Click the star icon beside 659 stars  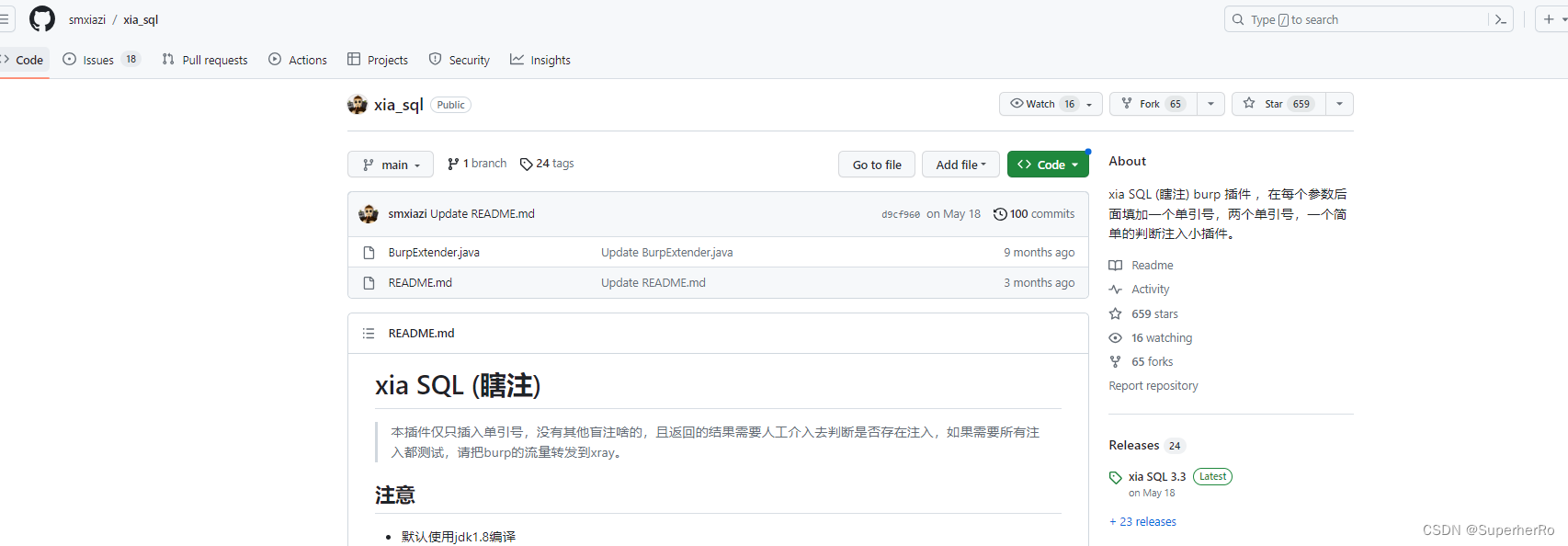coord(1116,314)
